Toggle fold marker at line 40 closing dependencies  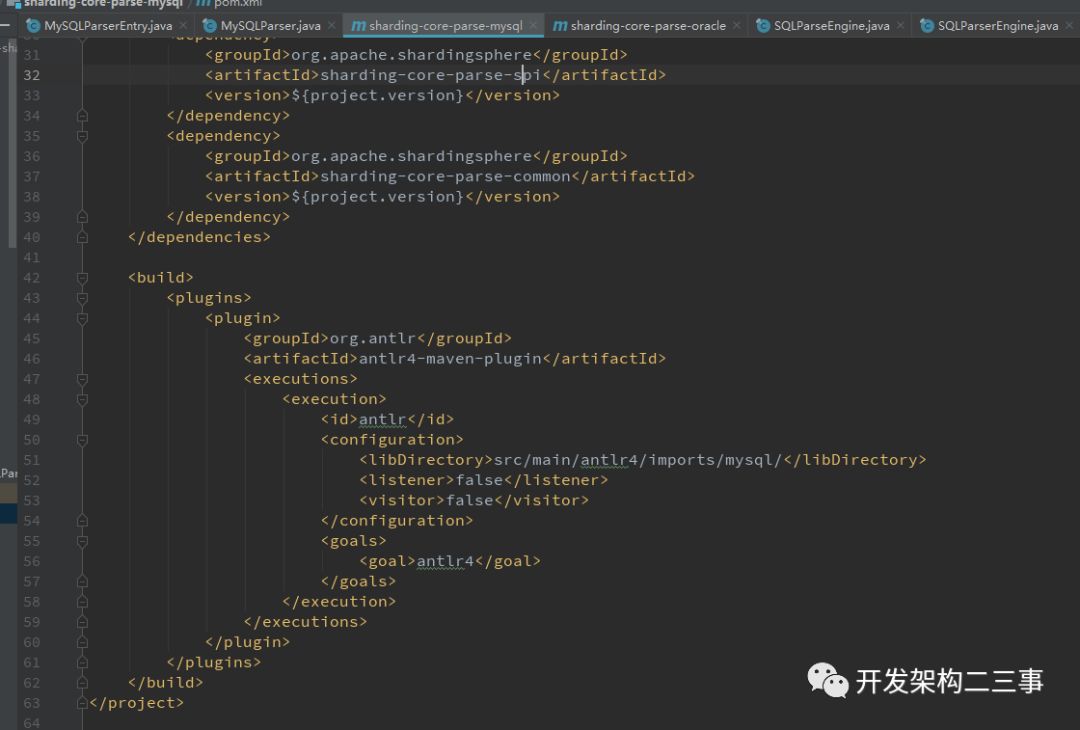(83, 237)
